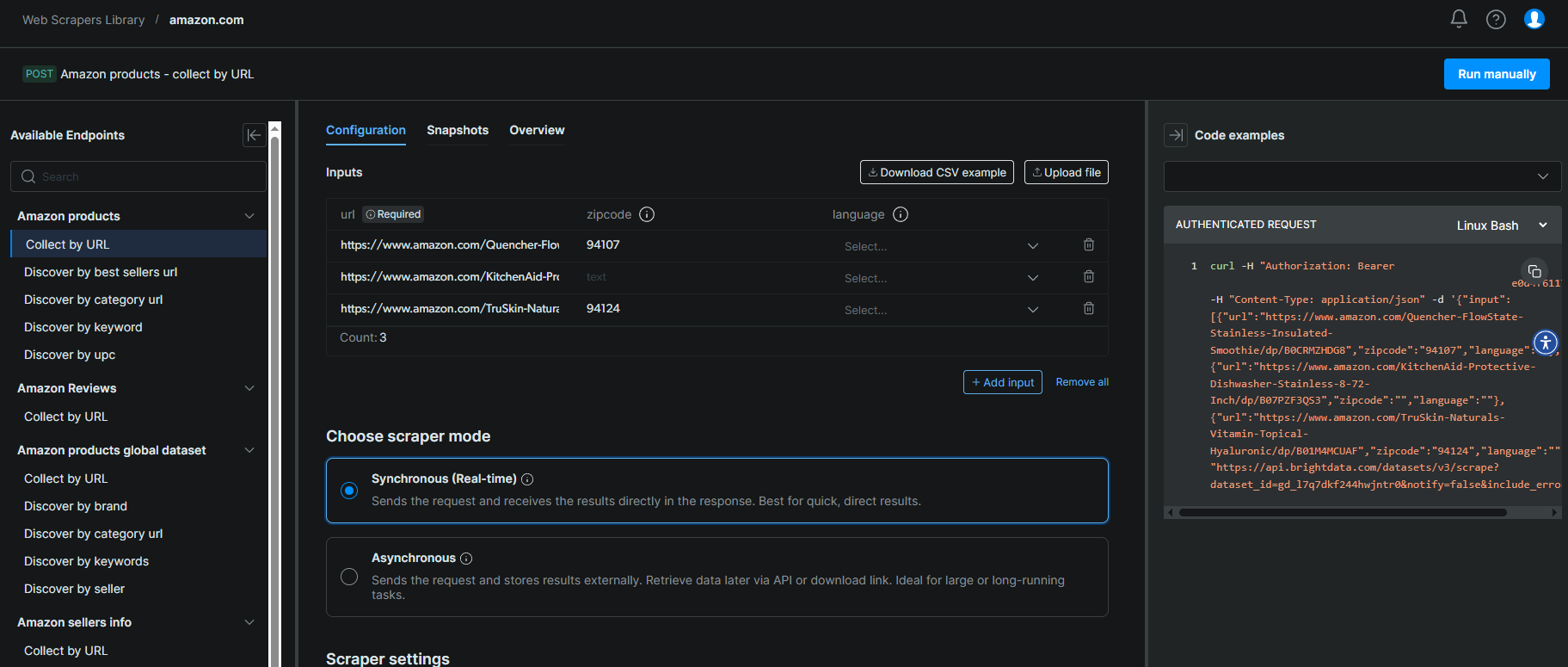Delete the TruSkin-Naturals input row

point(1089,309)
